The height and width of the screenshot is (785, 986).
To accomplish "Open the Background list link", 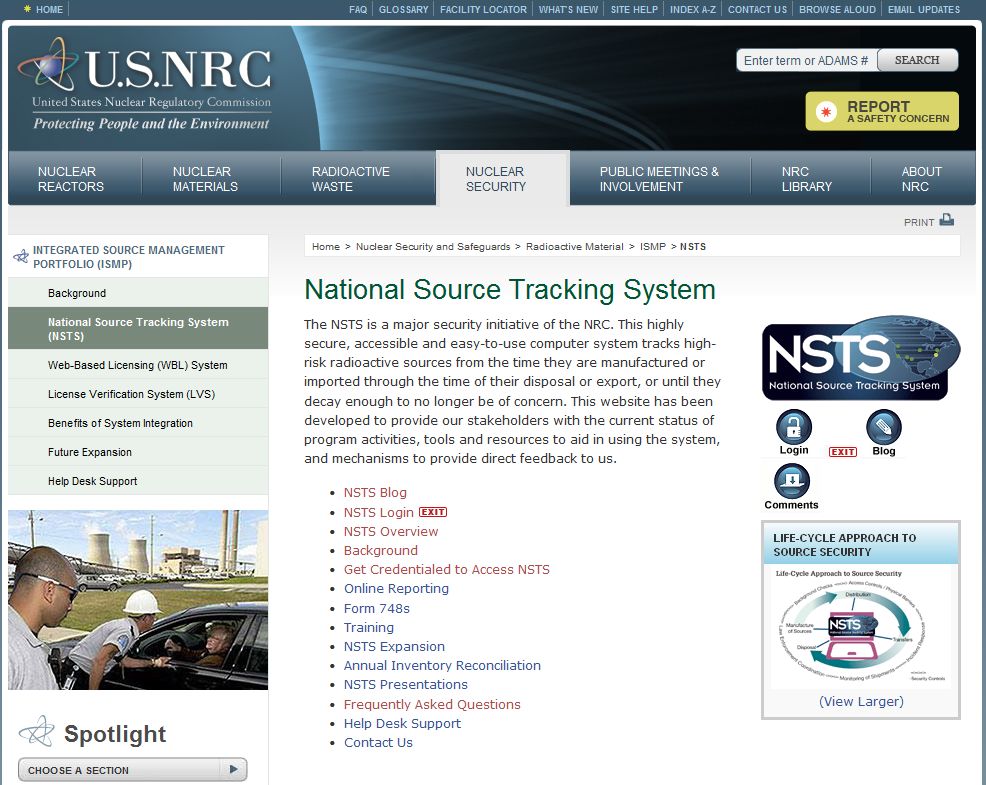I will point(380,550).
